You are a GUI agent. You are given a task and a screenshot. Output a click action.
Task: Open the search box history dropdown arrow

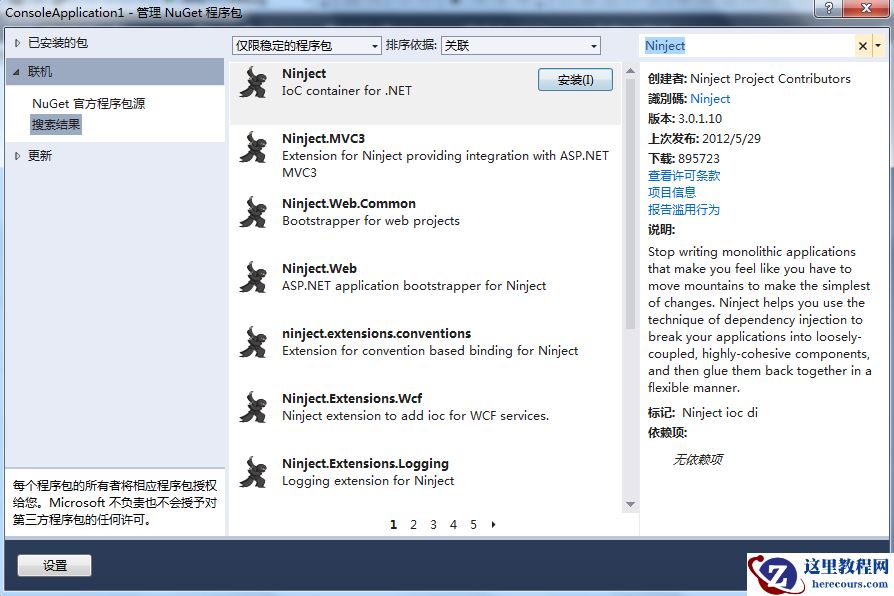point(879,46)
